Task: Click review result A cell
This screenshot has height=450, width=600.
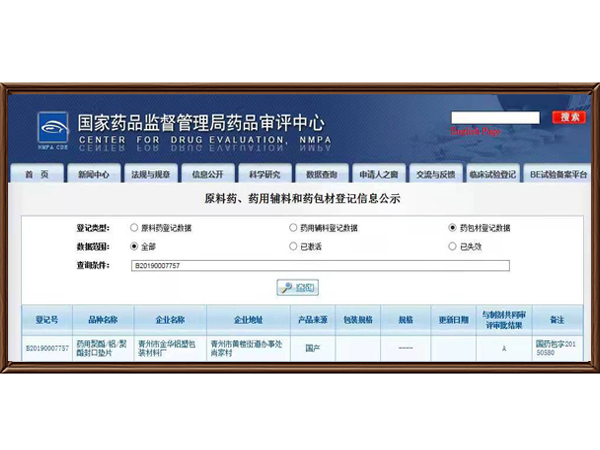Action: point(504,348)
